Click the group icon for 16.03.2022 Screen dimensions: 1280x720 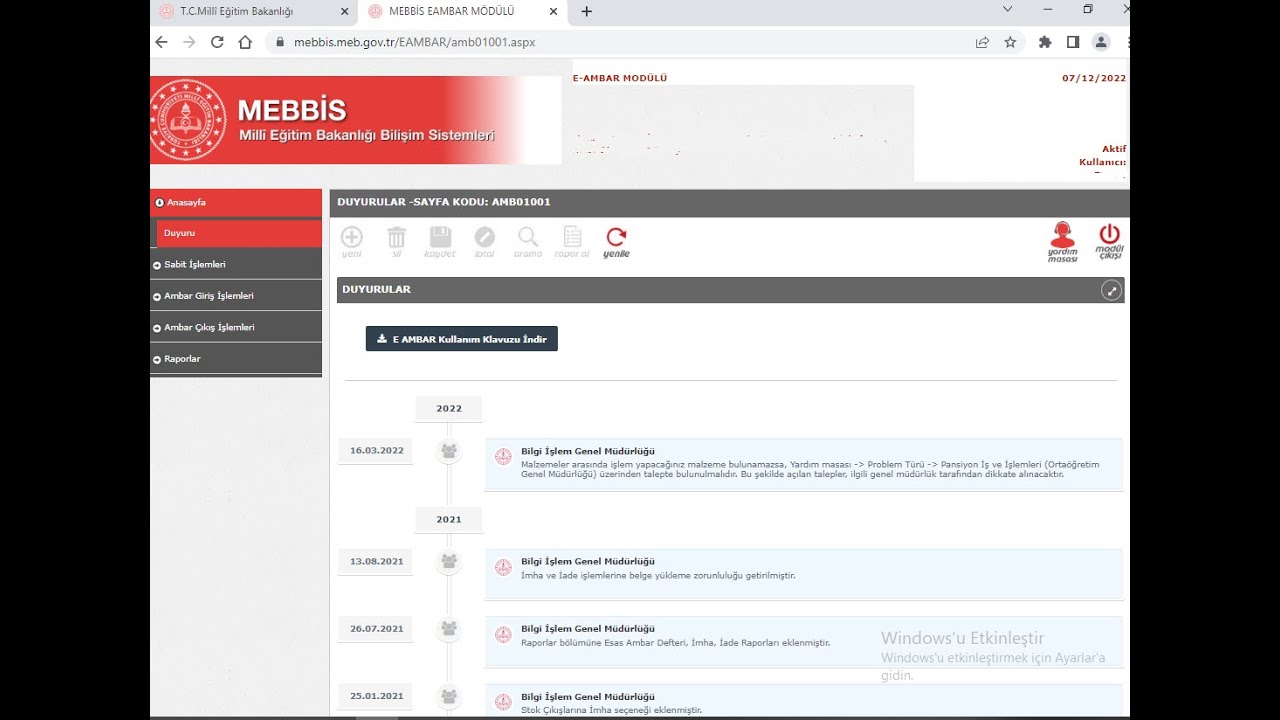point(449,451)
